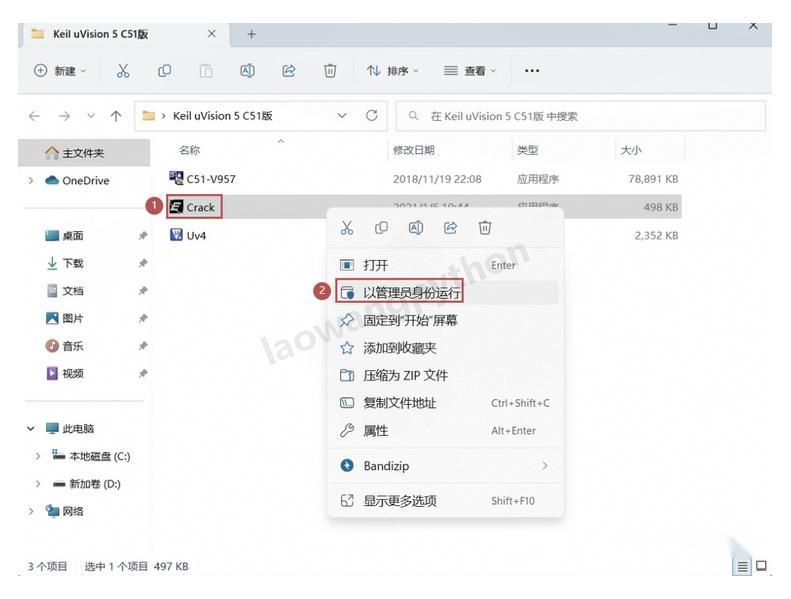Sort by the 大小 column header
This screenshot has height=599, width=791.
point(631,150)
